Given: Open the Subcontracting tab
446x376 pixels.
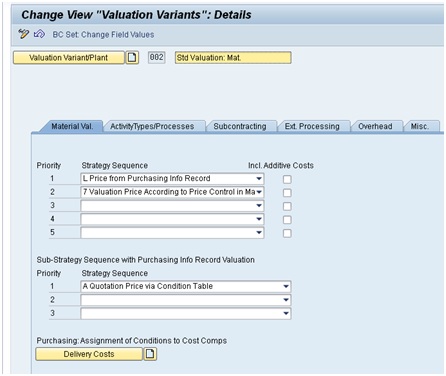Looking at the screenshot, I should click(240, 126).
